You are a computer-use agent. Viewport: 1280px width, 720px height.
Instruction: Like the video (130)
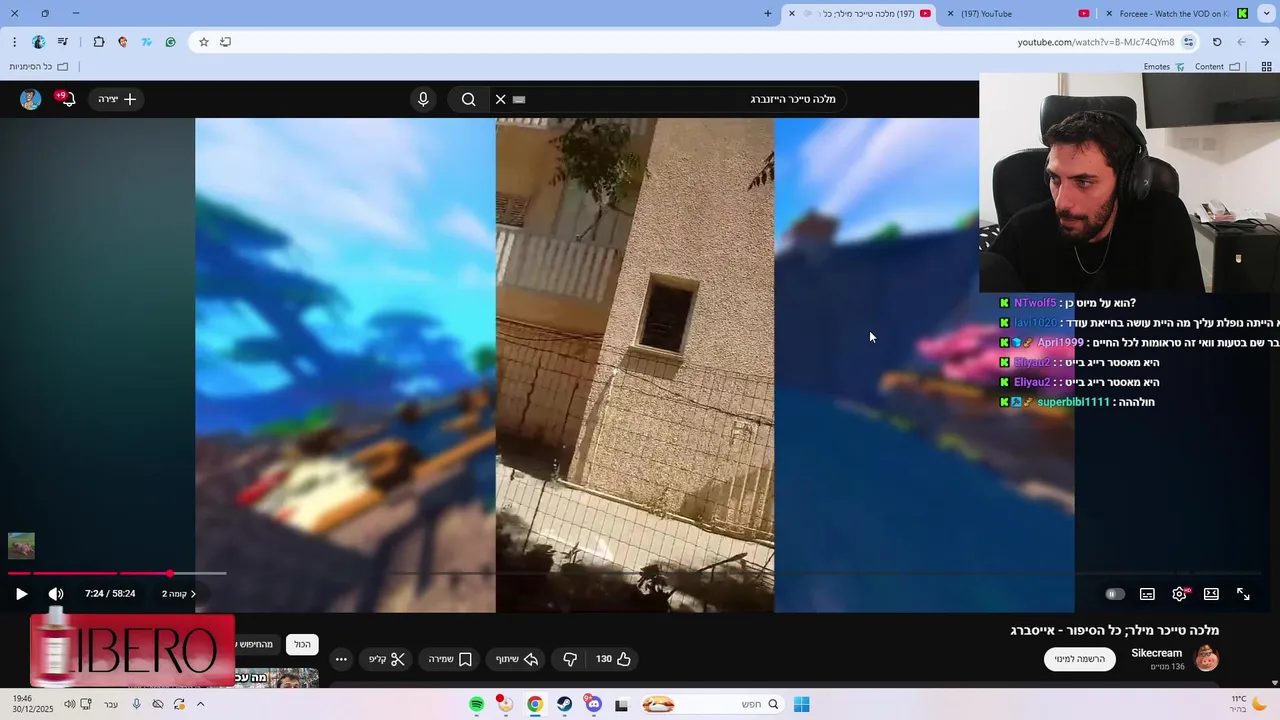coord(613,659)
